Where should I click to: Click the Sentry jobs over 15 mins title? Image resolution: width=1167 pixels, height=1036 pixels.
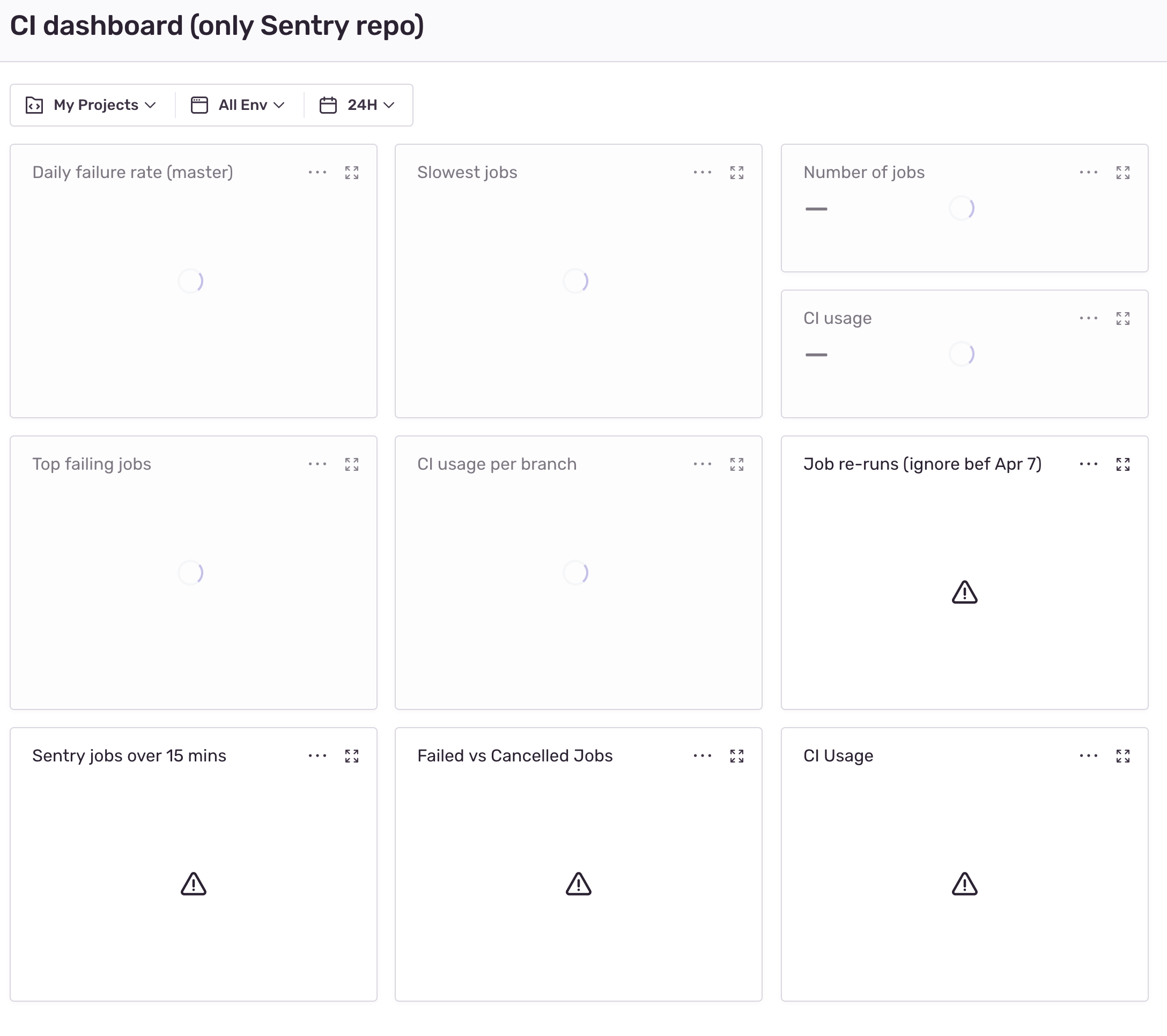[129, 756]
